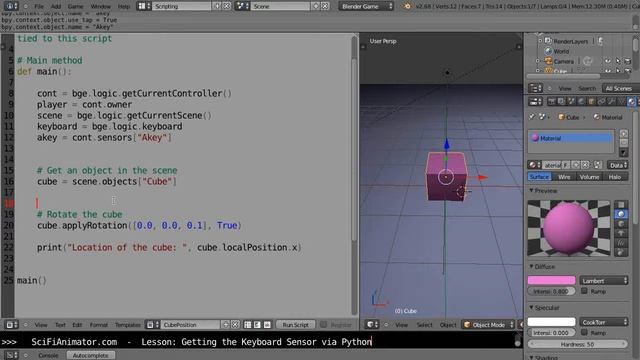Expand the RenderLayers tree item

tap(540, 41)
